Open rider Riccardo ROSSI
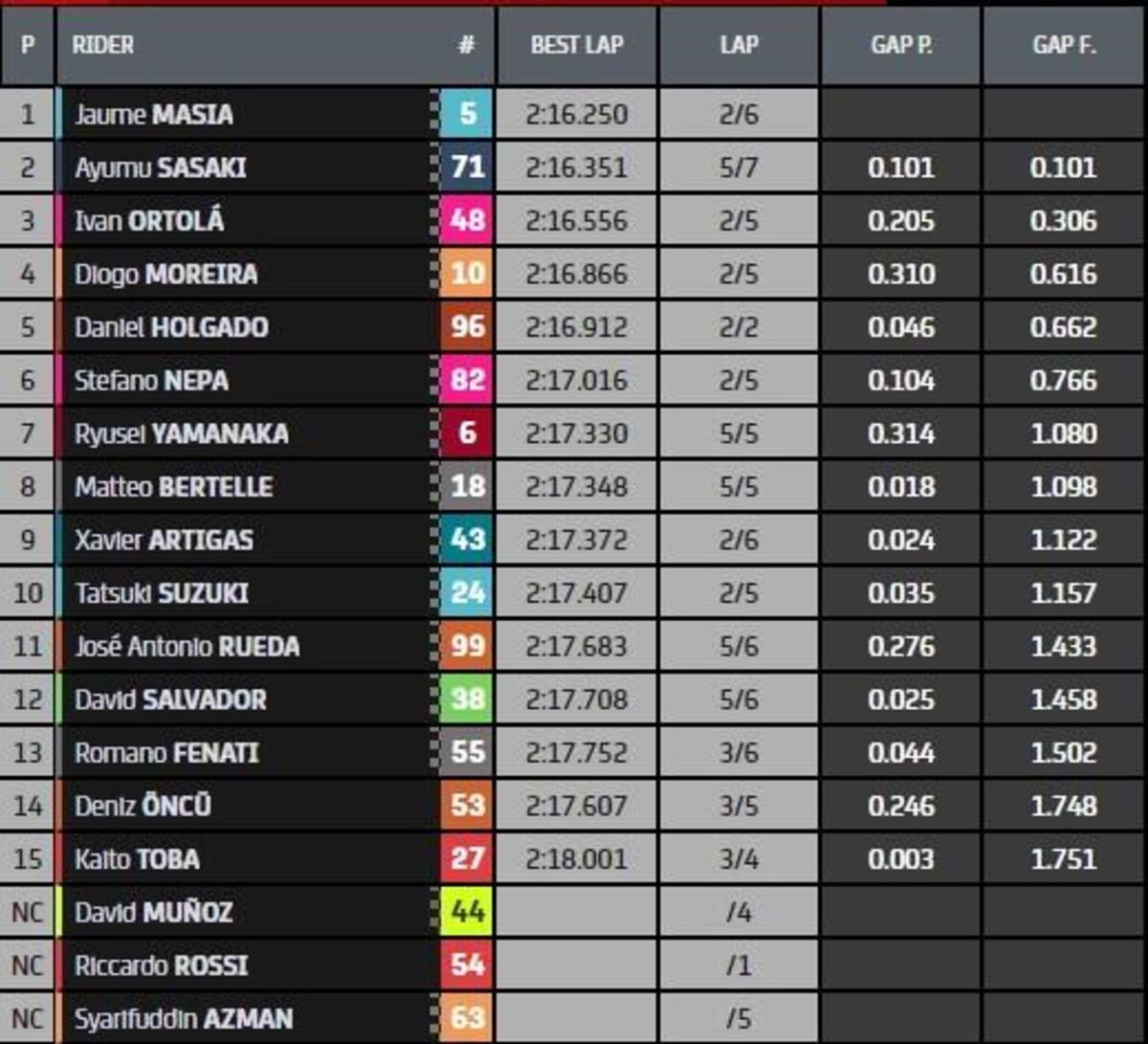Screen dimensions: 1148x1044 161,965
